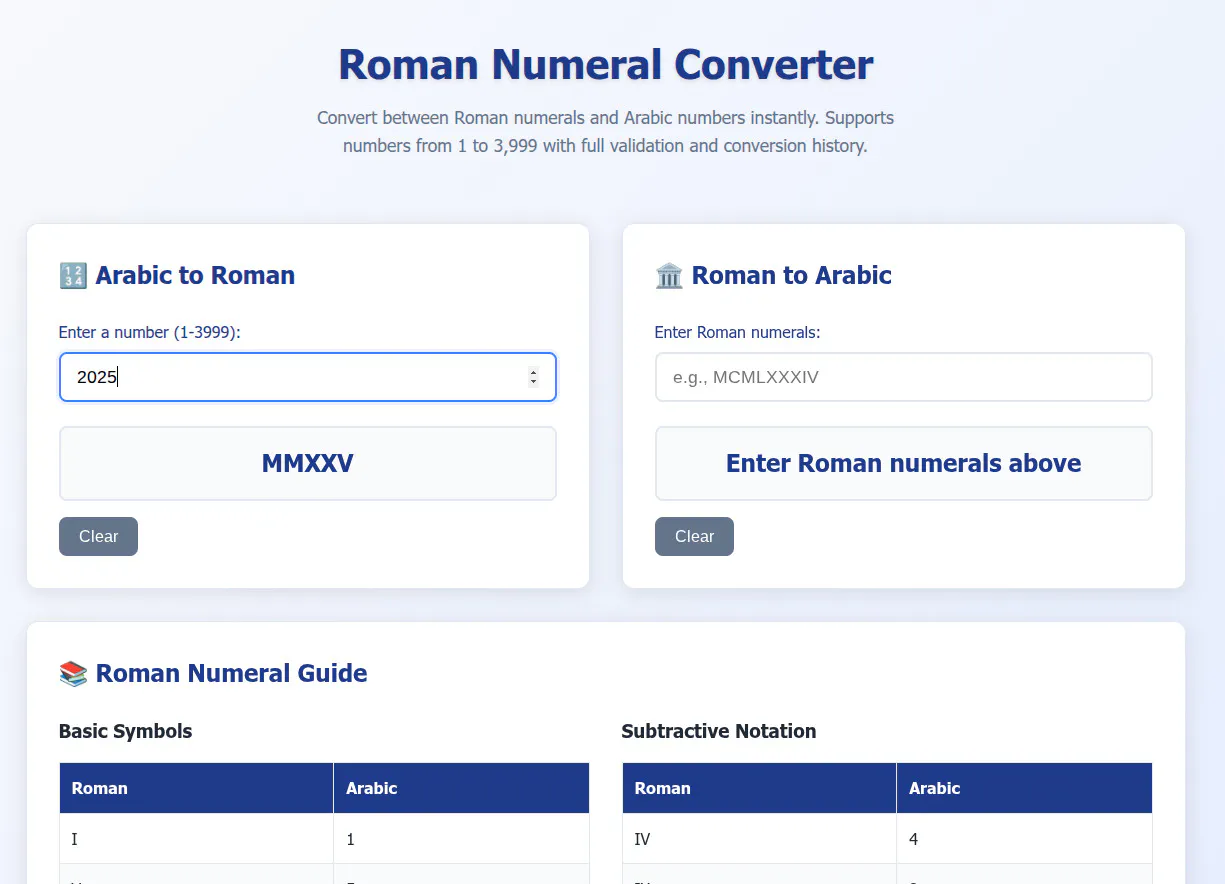Click the 'Enter a number (1-3999):' label

click(x=150, y=332)
